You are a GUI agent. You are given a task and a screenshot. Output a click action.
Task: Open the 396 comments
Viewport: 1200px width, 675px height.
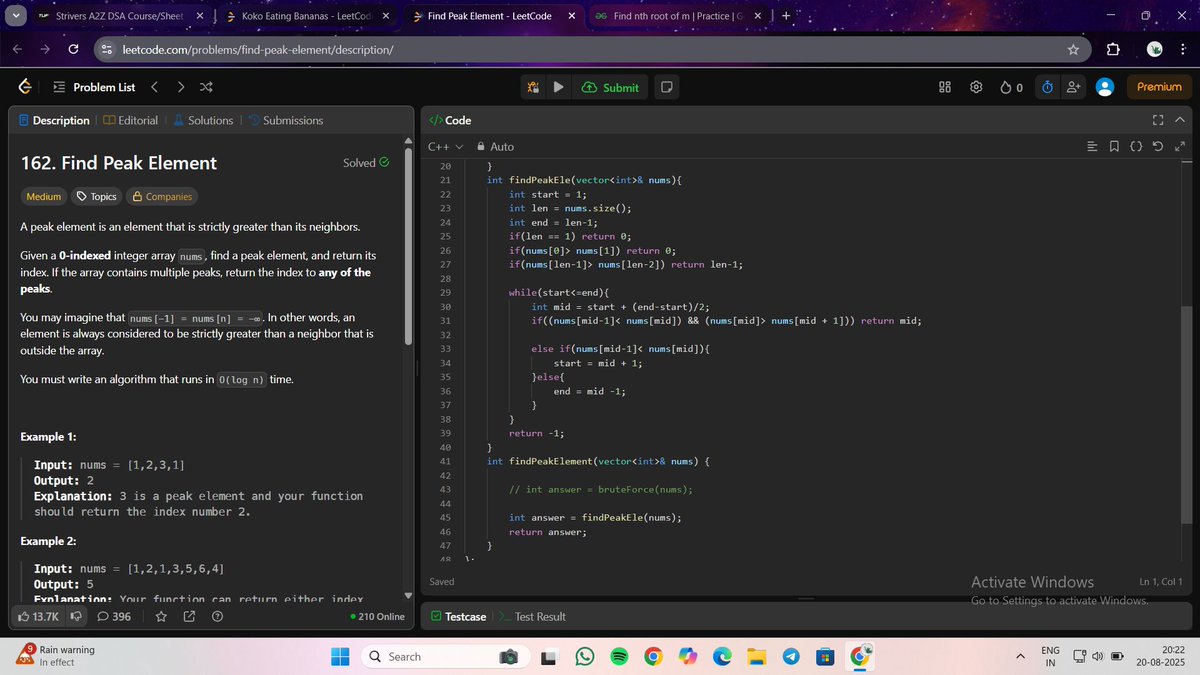[x=114, y=616]
